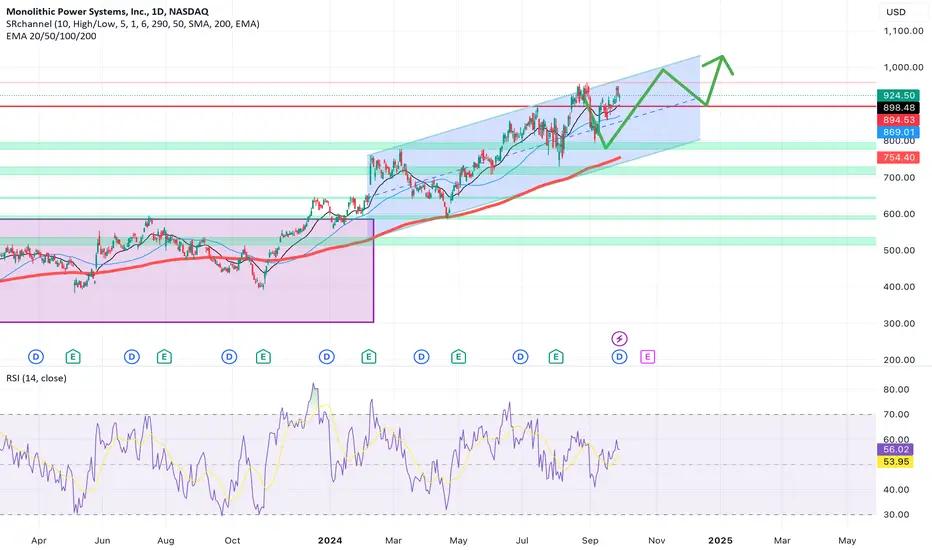Viewport: 932px width, 550px height.
Task: Open the dividend marker at the 2024 label
Action: pos(326,357)
